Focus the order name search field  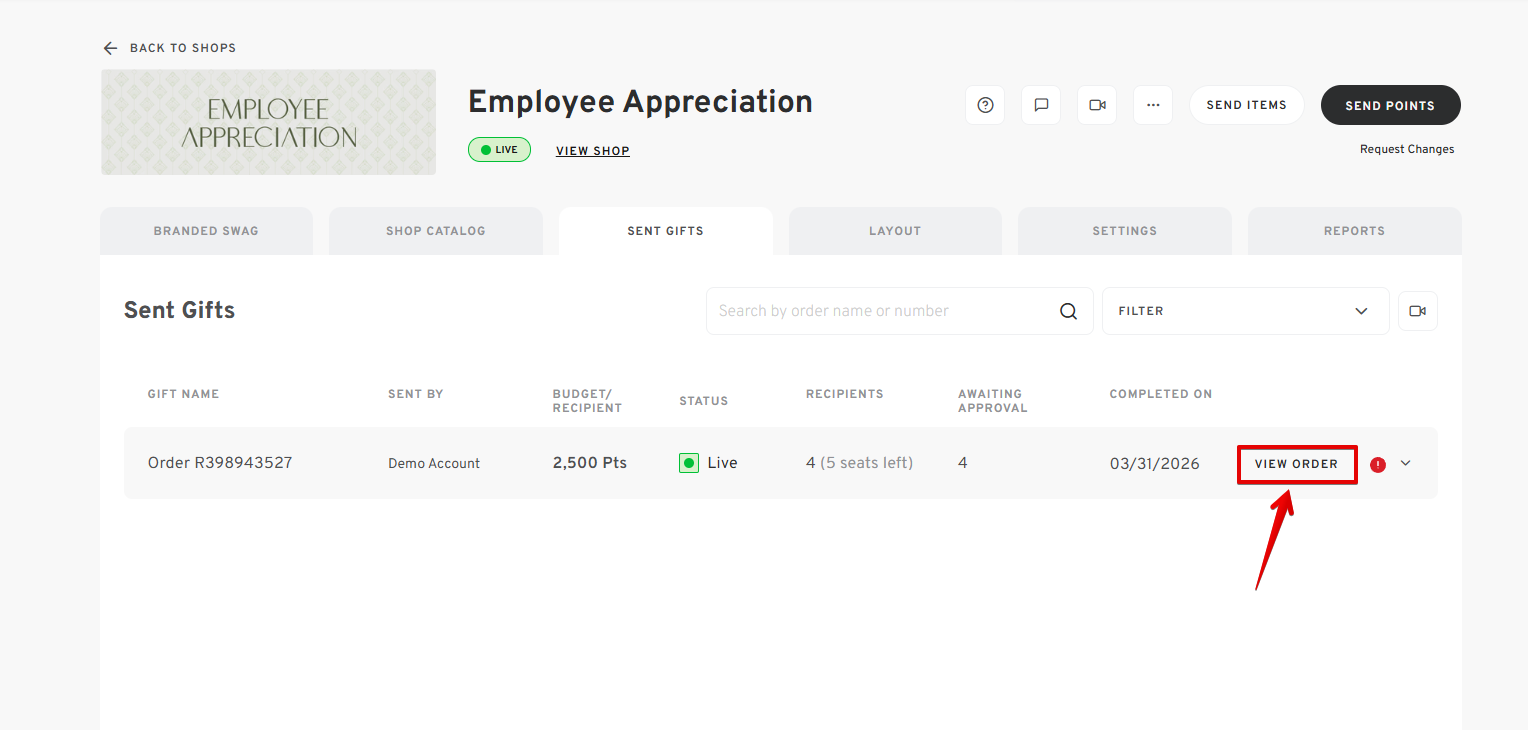pos(880,311)
